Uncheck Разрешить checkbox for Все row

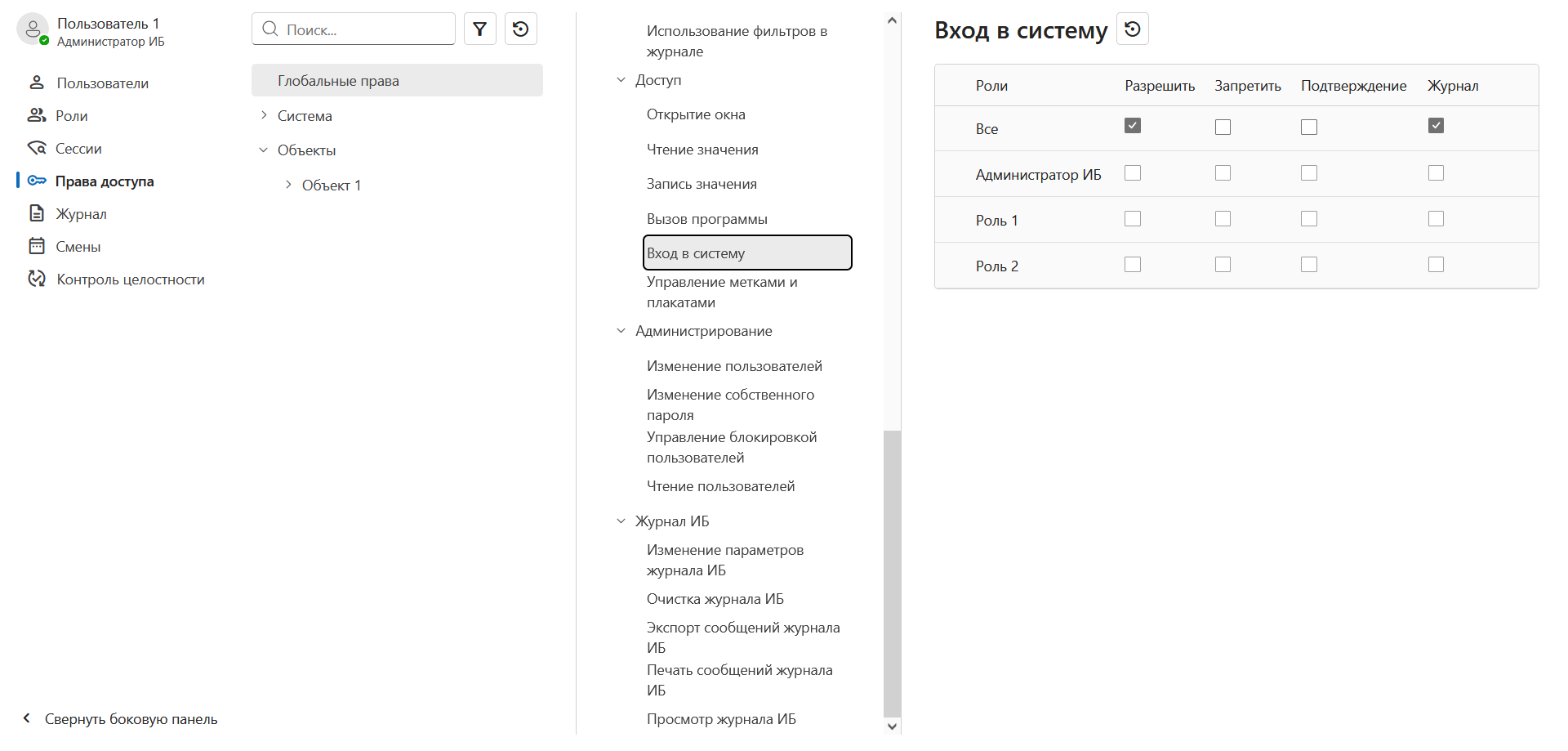pyautogui.click(x=1133, y=126)
